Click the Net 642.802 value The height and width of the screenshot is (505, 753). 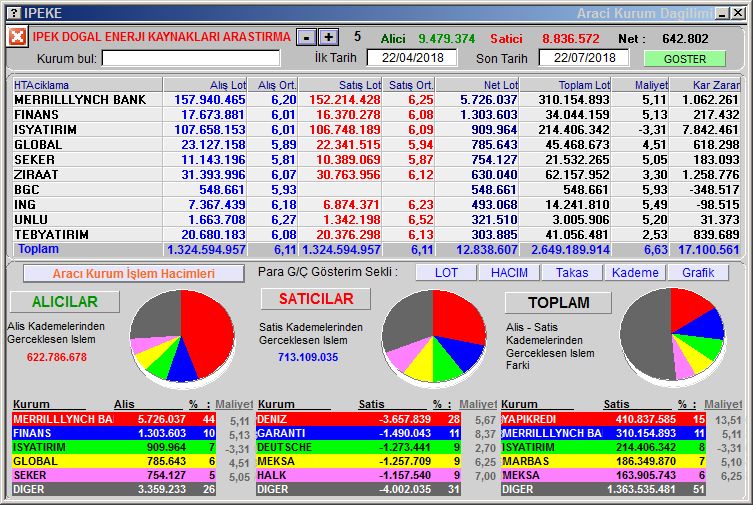point(685,38)
